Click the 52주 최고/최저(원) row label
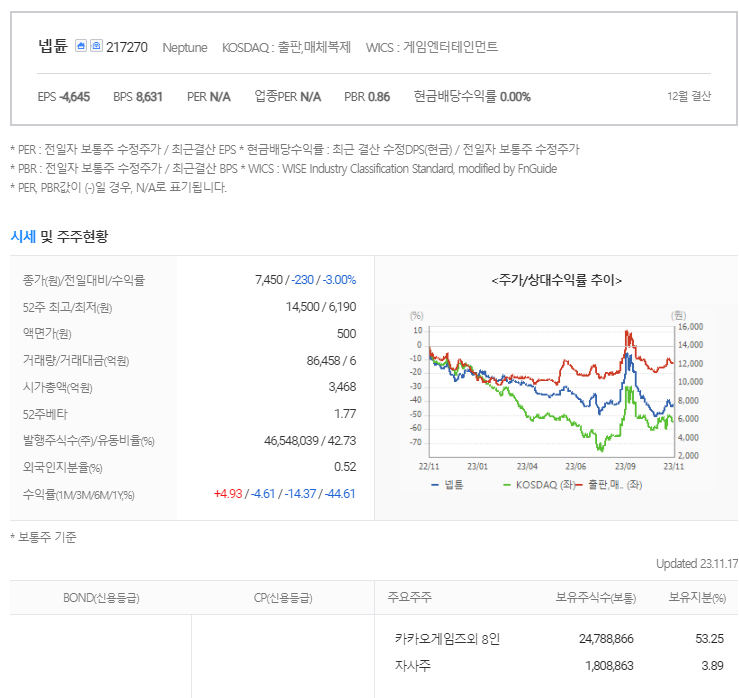The height and width of the screenshot is (698, 739). (x=67, y=308)
